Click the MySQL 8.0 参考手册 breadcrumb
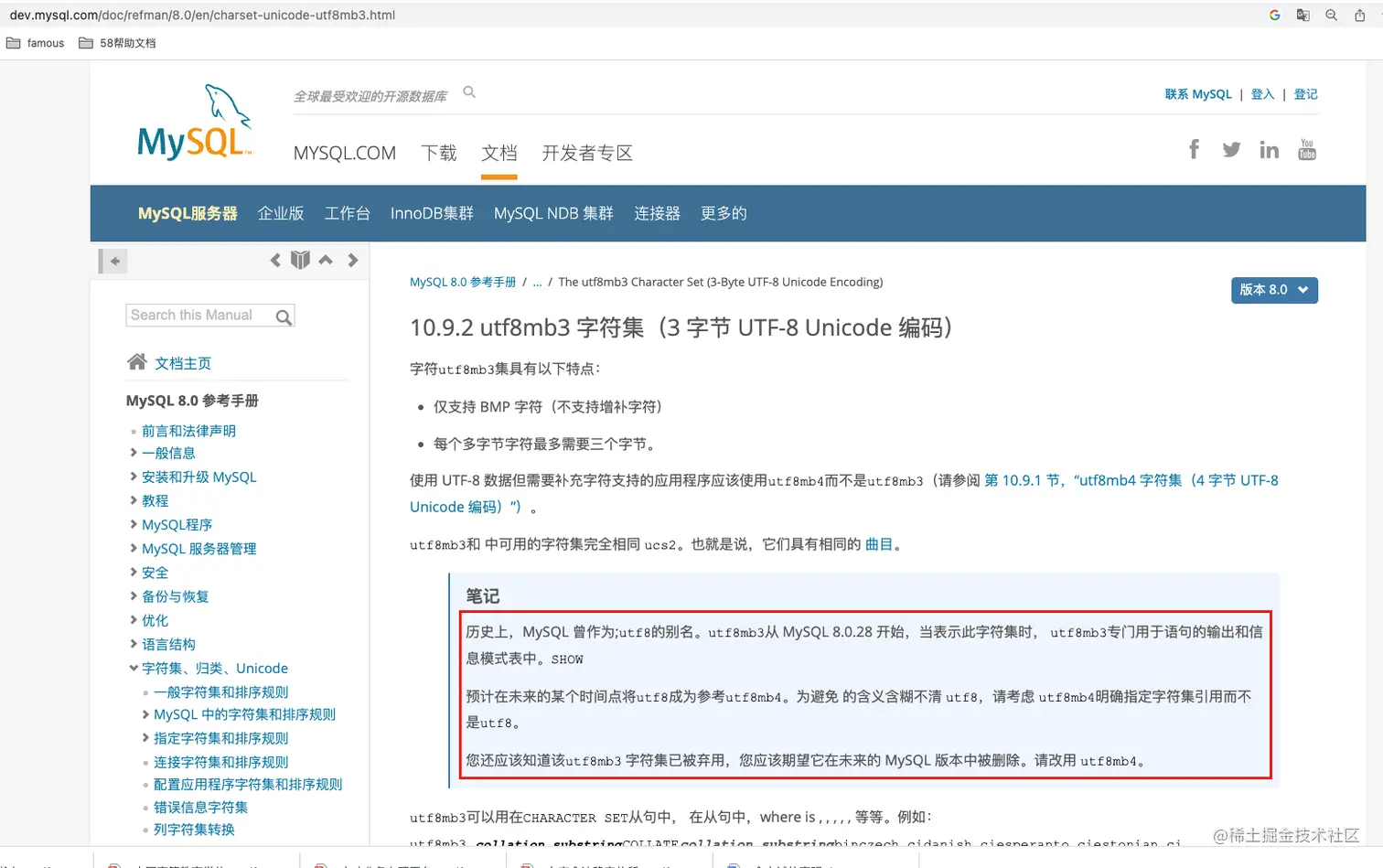Image resolution: width=1383 pixels, height=868 pixels. coord(463,282)
